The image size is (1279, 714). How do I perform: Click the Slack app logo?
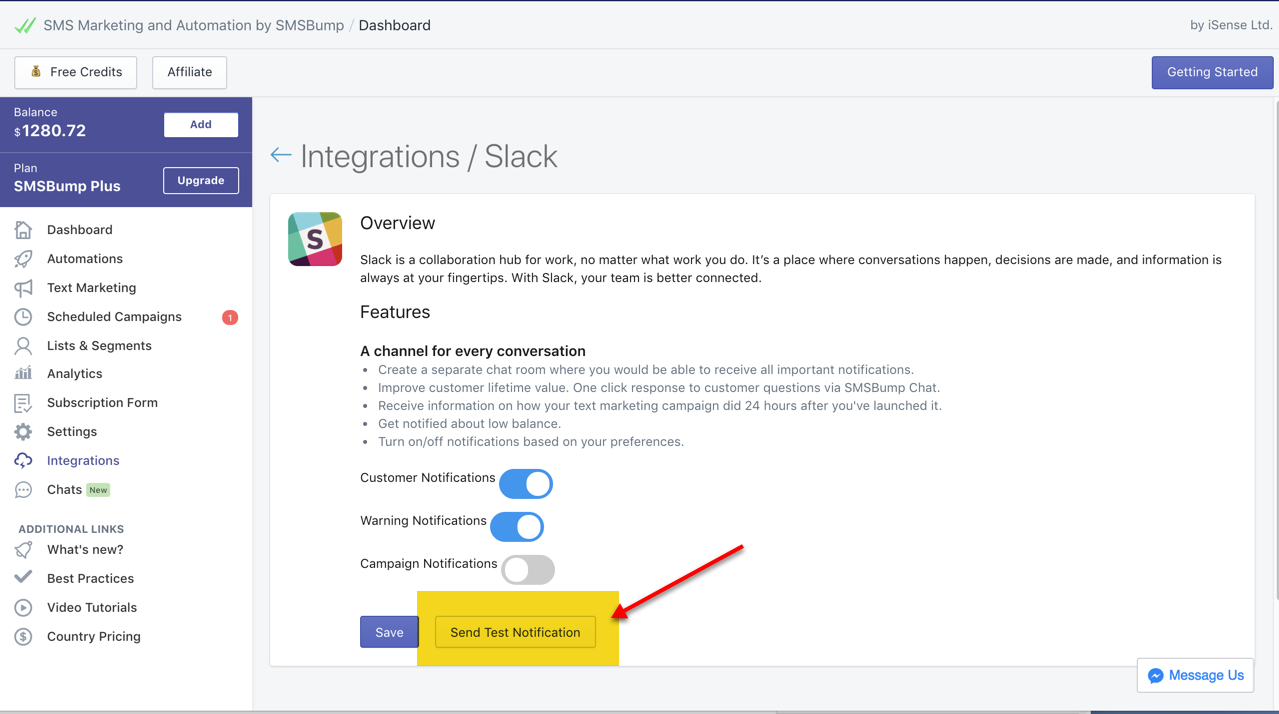(x=315, y=239)
